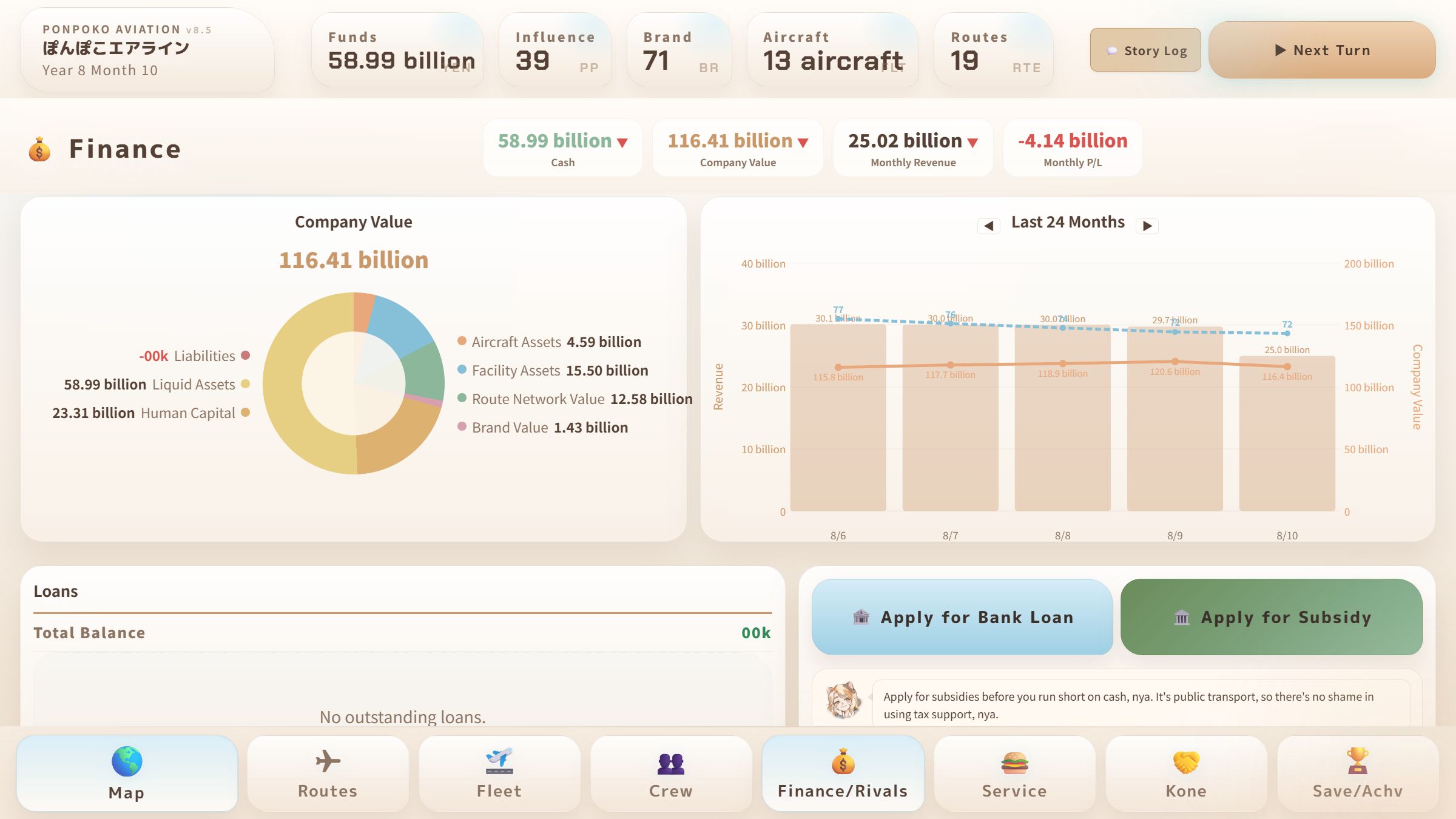Open the Map tab globe icon
1456x819 pixels.
127,761
